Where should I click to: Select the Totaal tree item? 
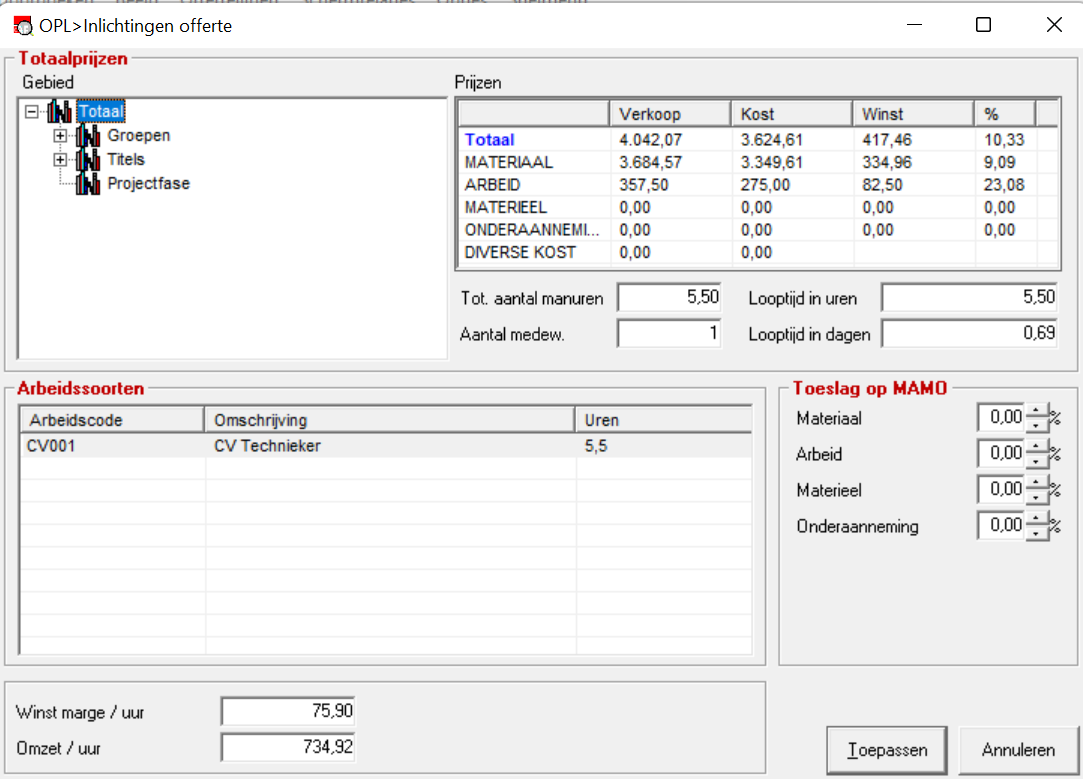[101, 111]
